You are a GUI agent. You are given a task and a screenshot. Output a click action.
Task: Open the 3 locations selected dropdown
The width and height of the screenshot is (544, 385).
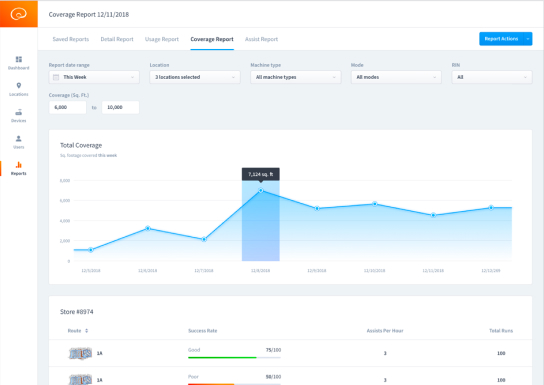pos(195,77)
